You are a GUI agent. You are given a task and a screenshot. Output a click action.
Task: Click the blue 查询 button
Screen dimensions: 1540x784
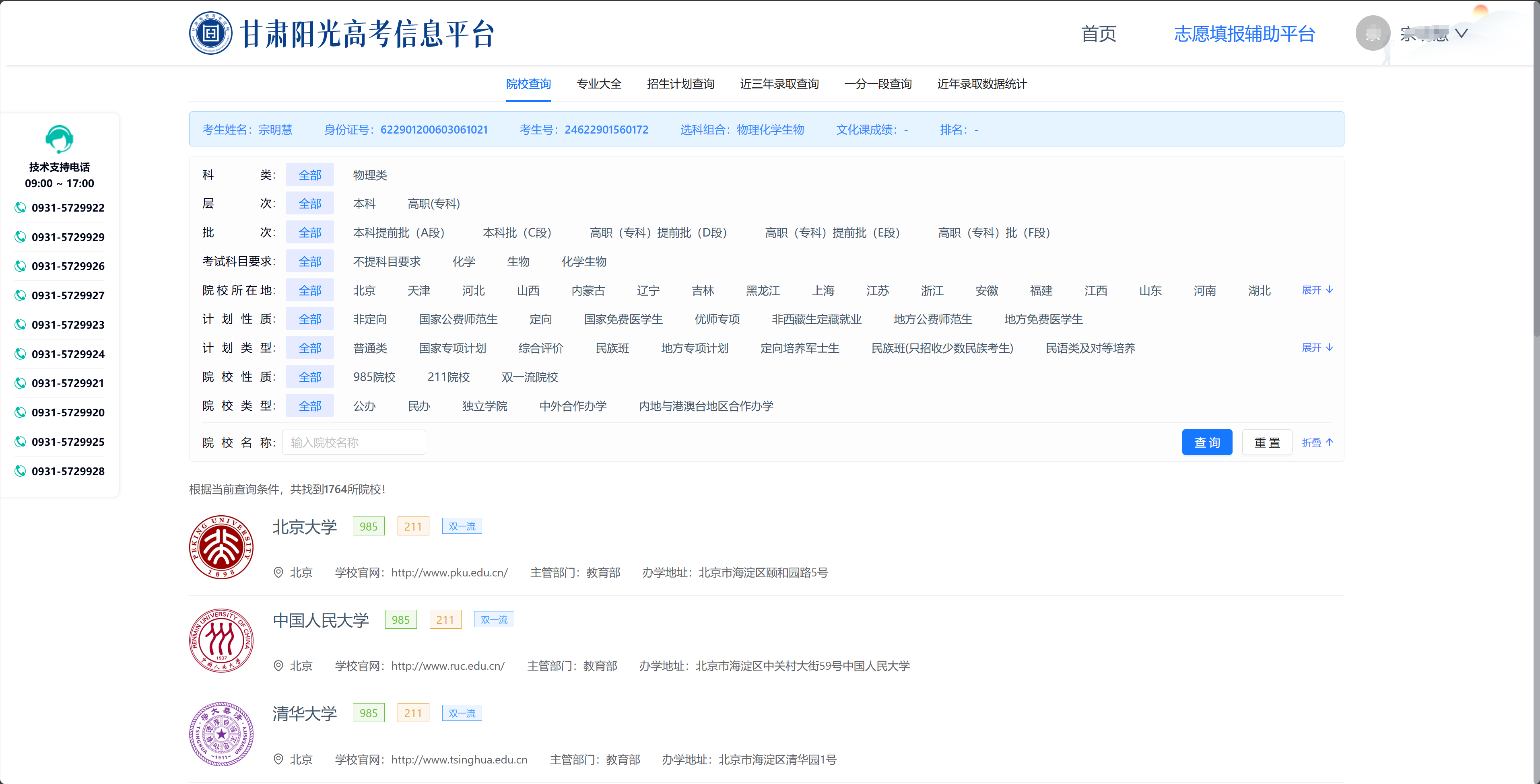click(x=1206, y=442)
